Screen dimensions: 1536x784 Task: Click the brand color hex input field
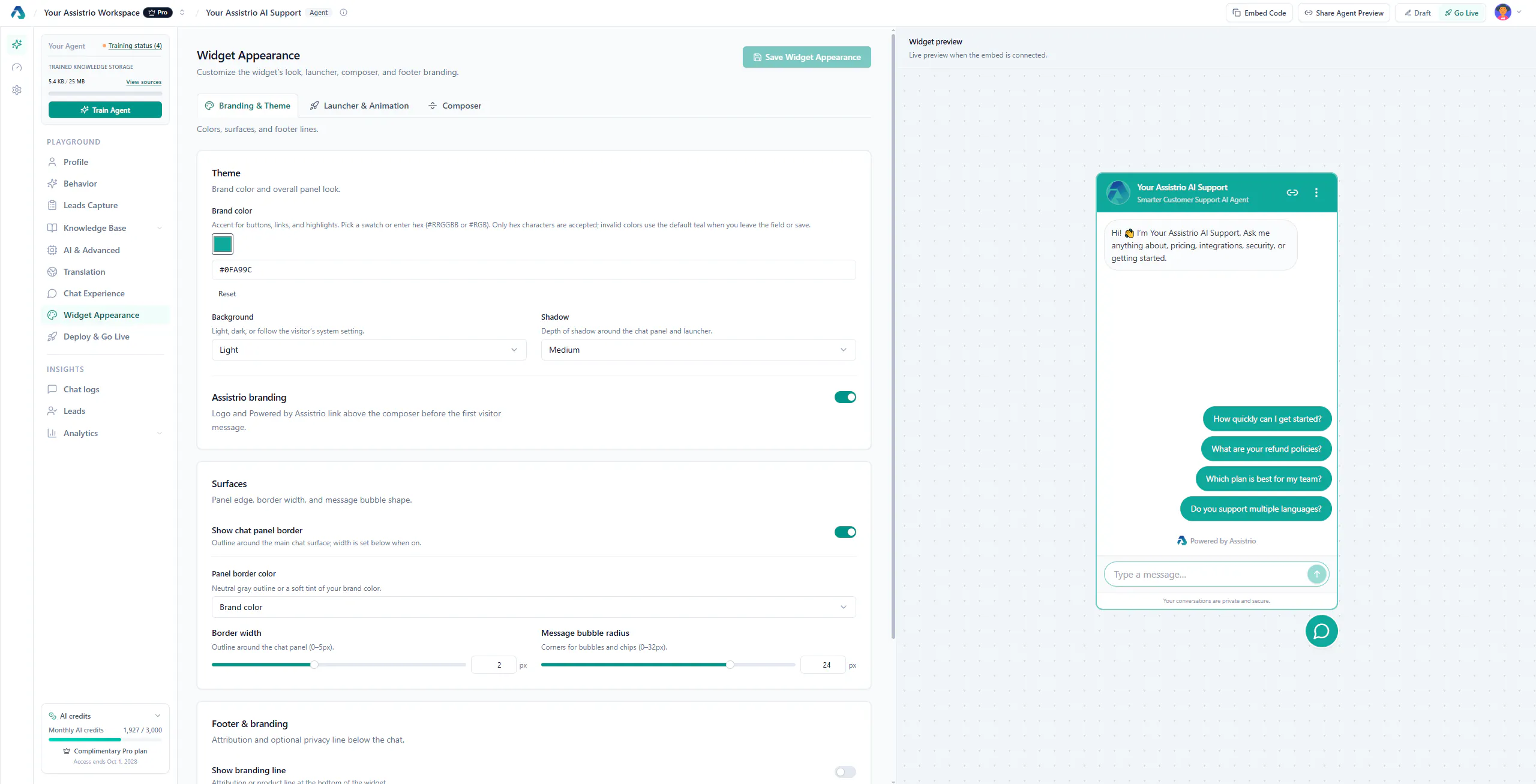coord(533,270)
